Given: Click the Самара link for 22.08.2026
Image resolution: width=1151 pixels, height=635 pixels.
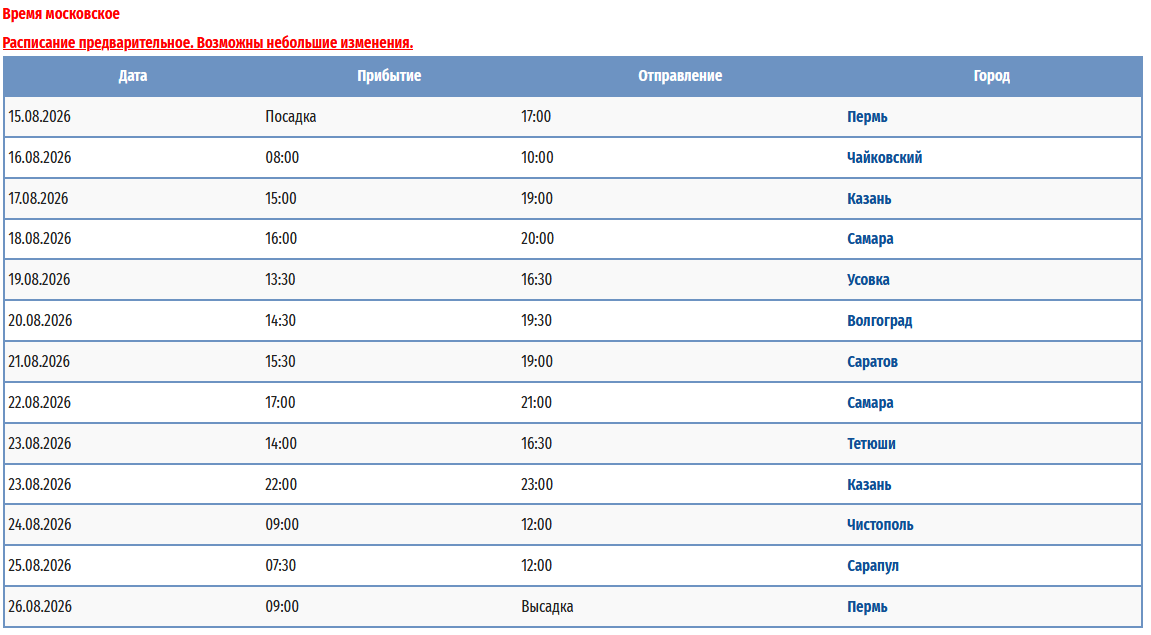Looking at the screenshot, I should 870,403.
